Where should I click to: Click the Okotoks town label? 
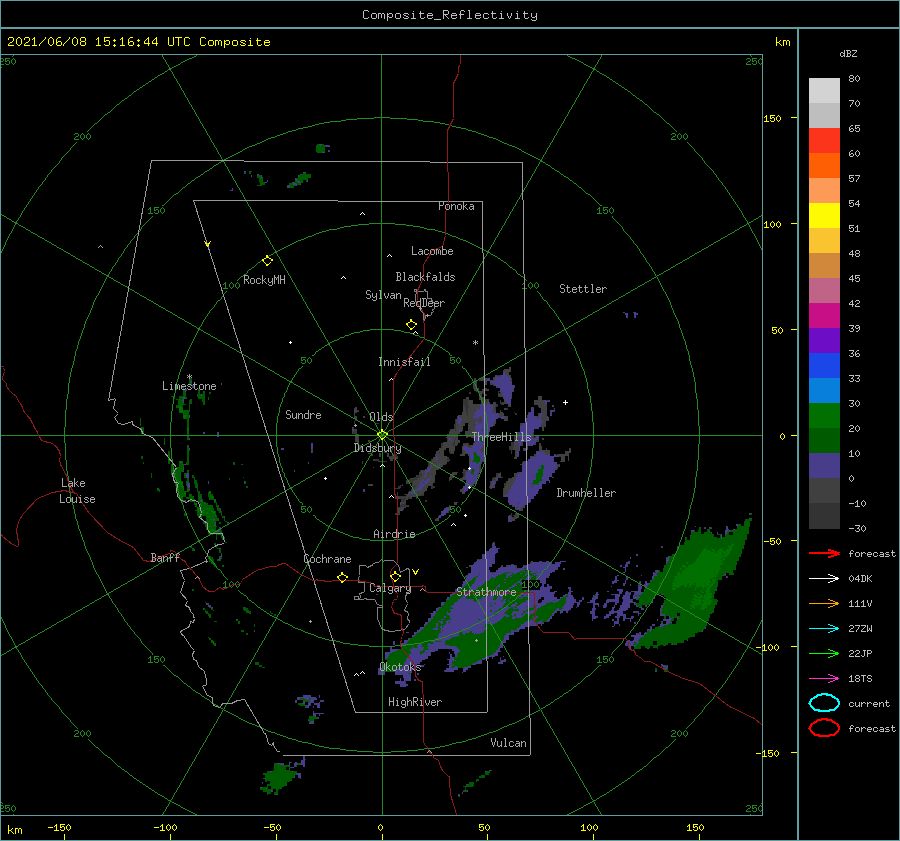click(x=400, y=667)
